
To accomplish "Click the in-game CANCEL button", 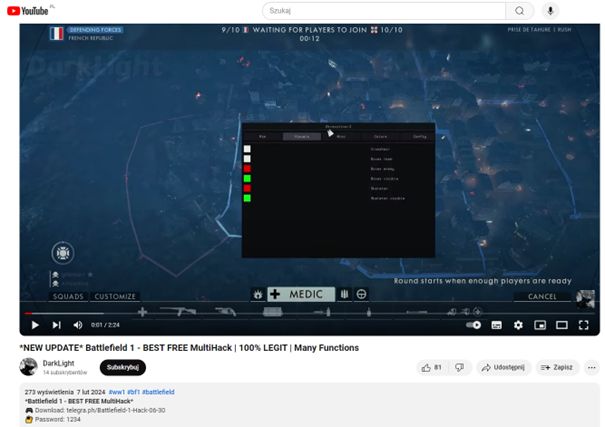I will 542,297.
